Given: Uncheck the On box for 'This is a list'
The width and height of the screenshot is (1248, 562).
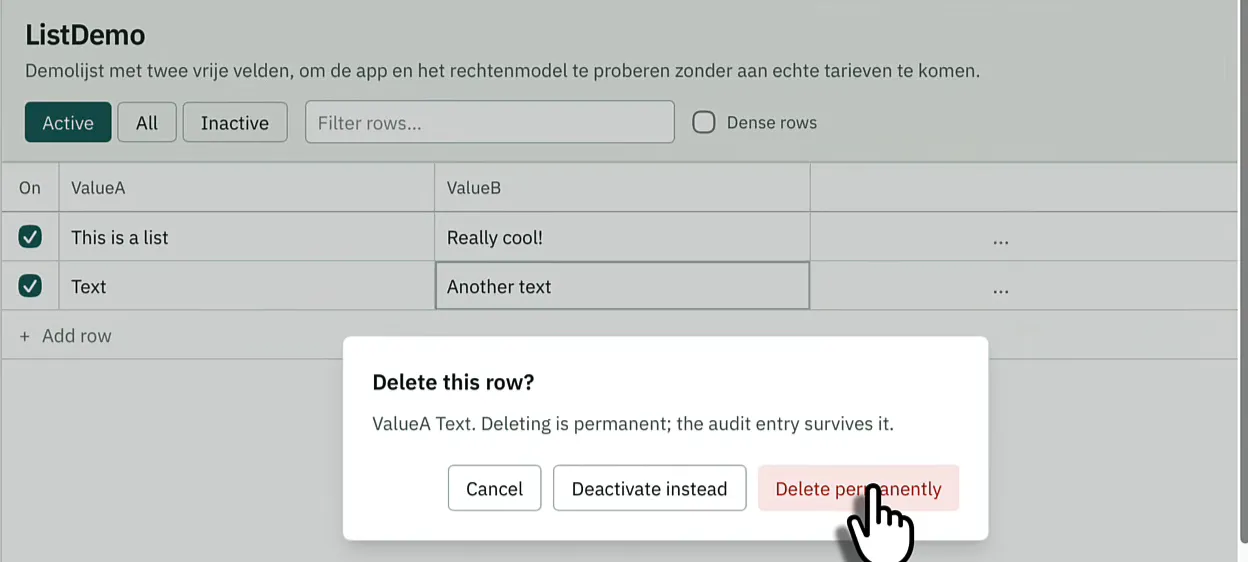Looking at the screenshot, I should (x=30, y=237).
